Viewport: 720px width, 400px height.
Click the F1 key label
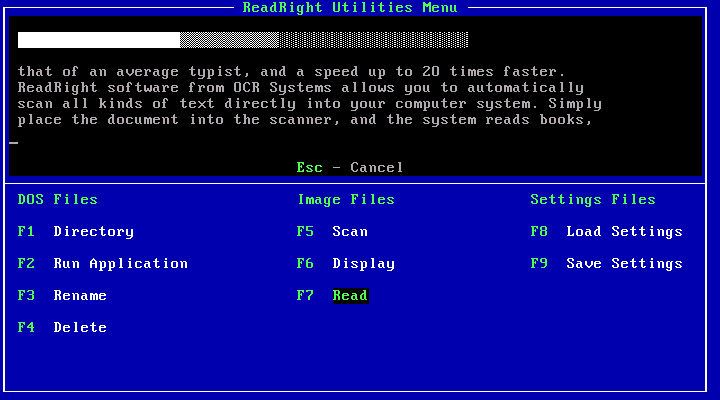26,231
